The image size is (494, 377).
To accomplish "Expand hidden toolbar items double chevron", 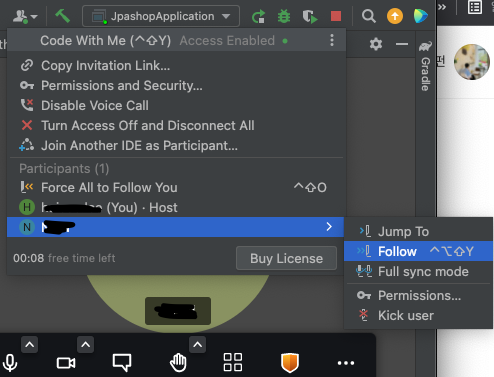I will point(442,7).
